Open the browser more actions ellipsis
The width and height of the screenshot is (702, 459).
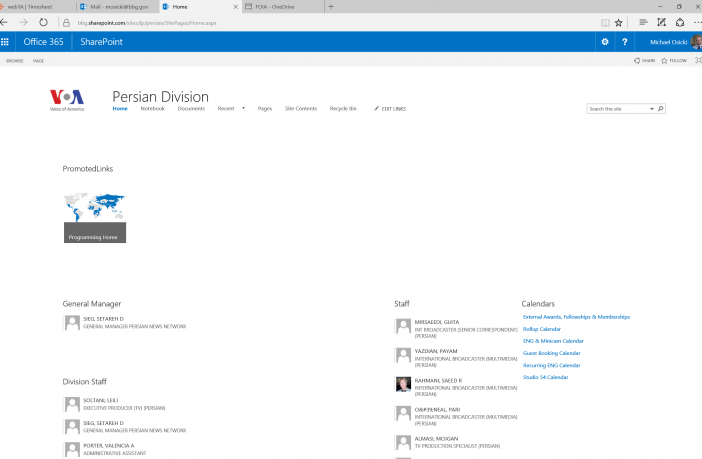pyautogui.click(x=697, y=22)
